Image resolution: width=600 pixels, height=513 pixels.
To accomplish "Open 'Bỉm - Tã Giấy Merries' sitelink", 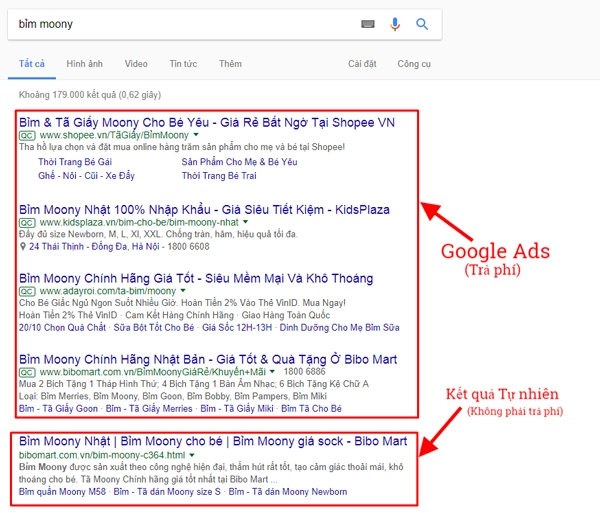I will click(149, 409).
